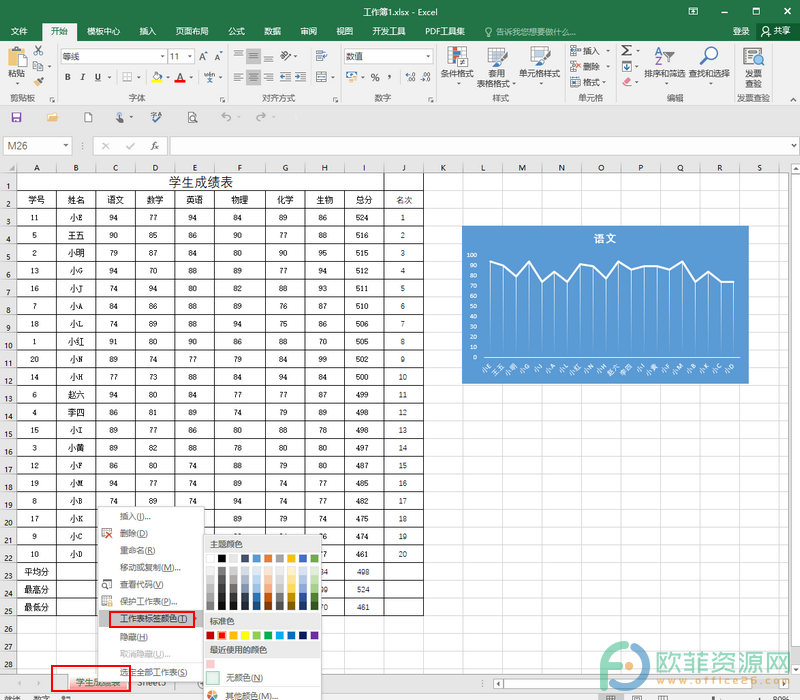Click the Increase Decimal icon
800x700 pixels.
coord(410,77)
